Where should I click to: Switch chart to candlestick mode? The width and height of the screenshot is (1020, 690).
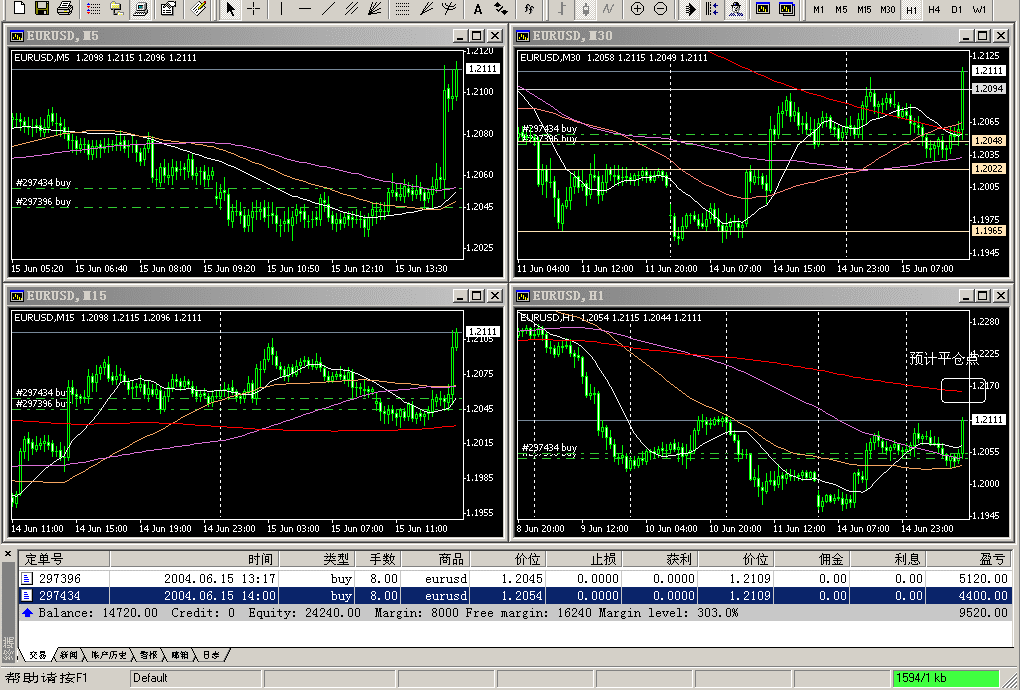585,8
